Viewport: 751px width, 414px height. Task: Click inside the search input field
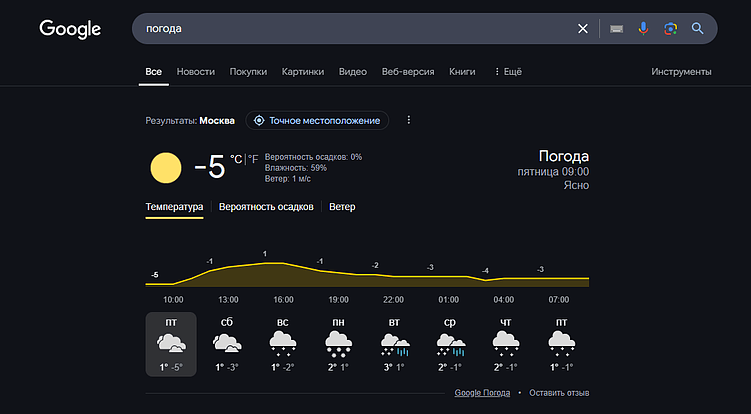pos(350,29)
